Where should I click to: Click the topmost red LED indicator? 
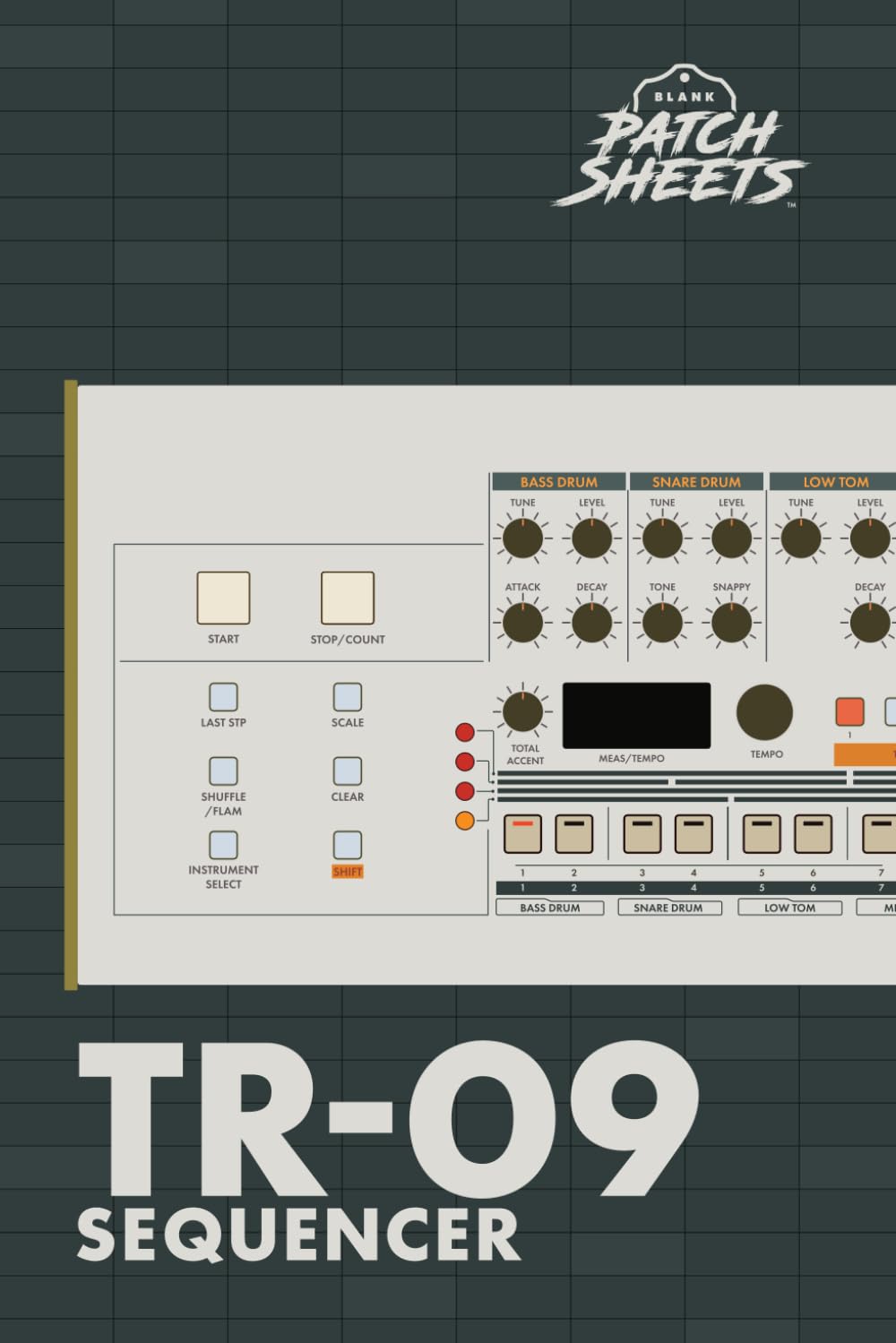click(x=465, y=732)
